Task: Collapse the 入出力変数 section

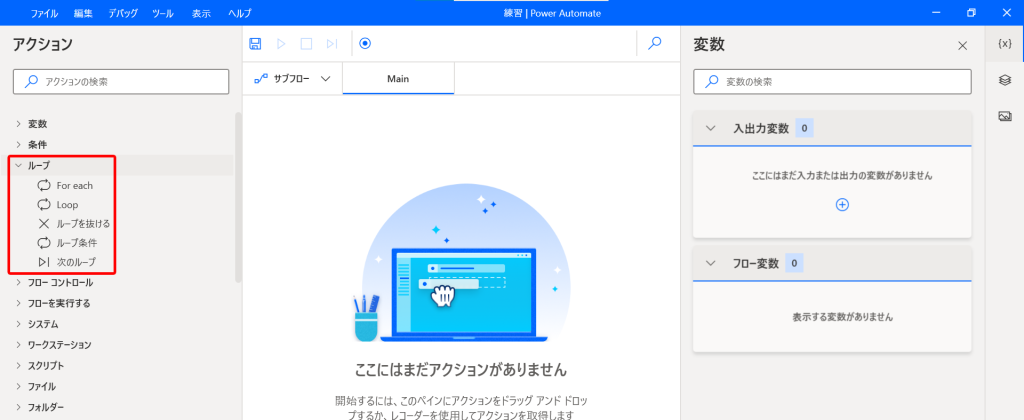Action: (710, 128)
